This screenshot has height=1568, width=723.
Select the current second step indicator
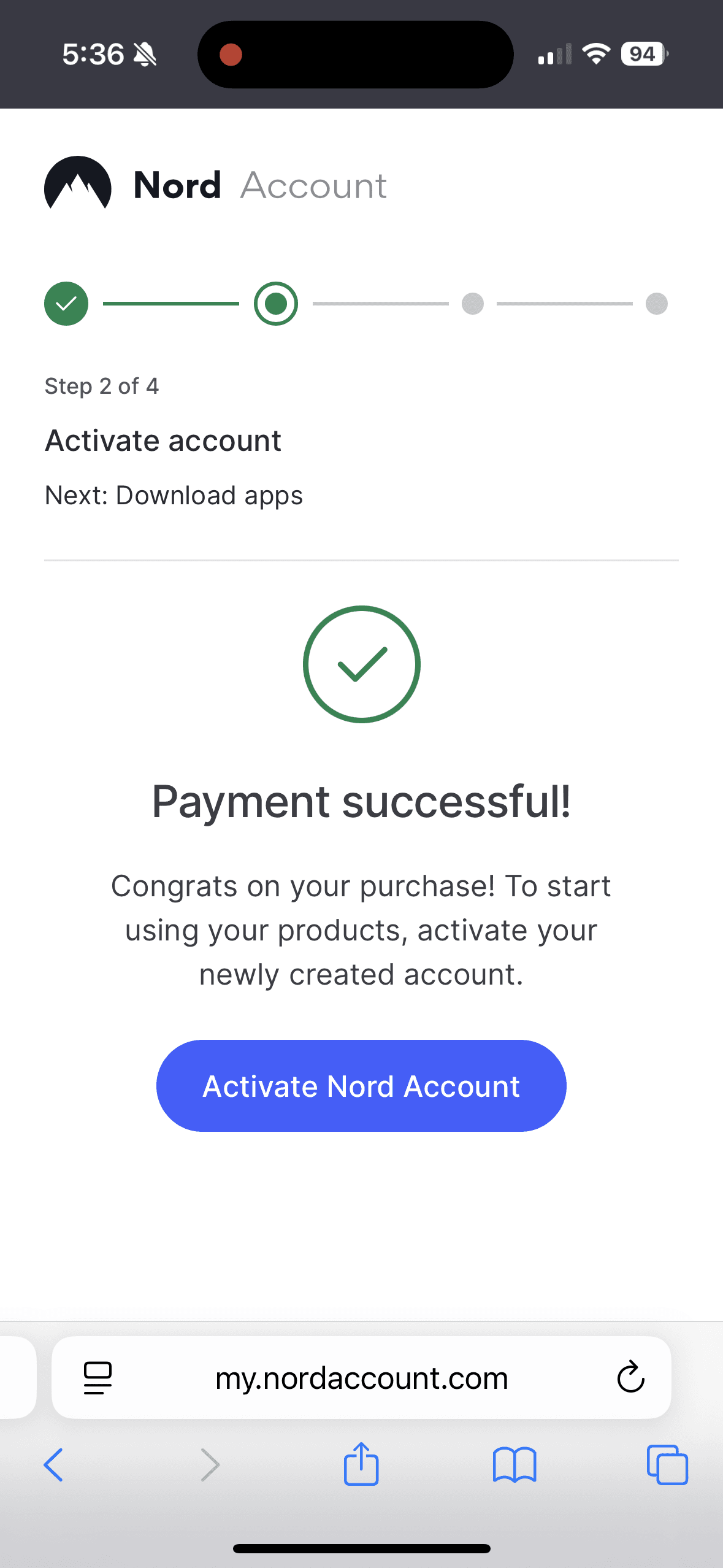tap(276, 304)
